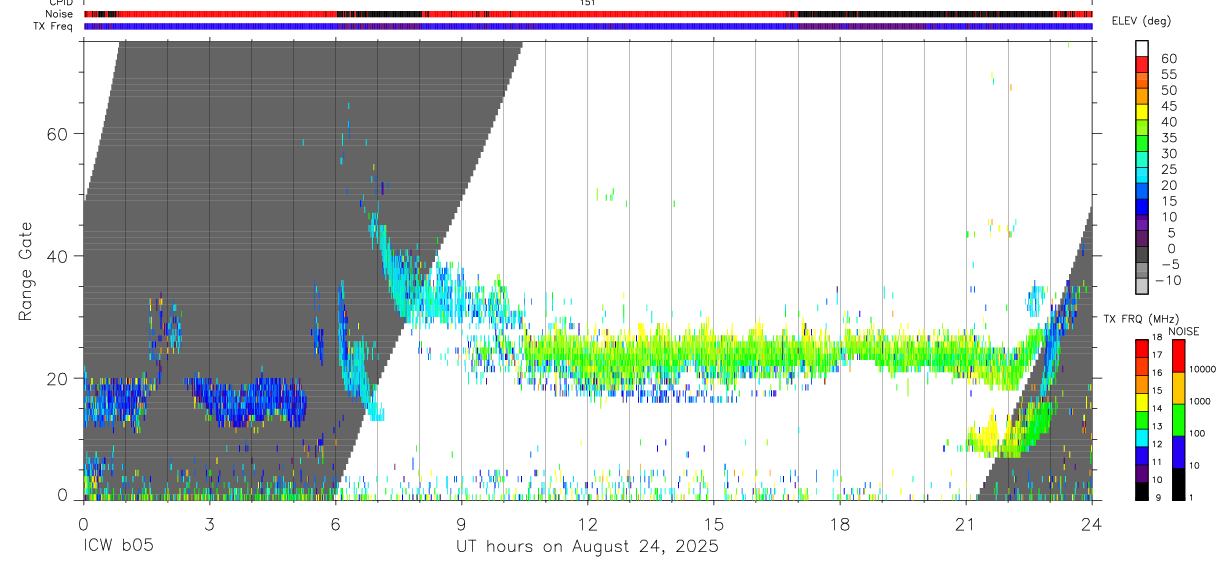The width and height of the screenshot is (1228, 567).
Task: Click the 'UT hours on August 24, 2025' label
Action: click(x=587, y=546)
